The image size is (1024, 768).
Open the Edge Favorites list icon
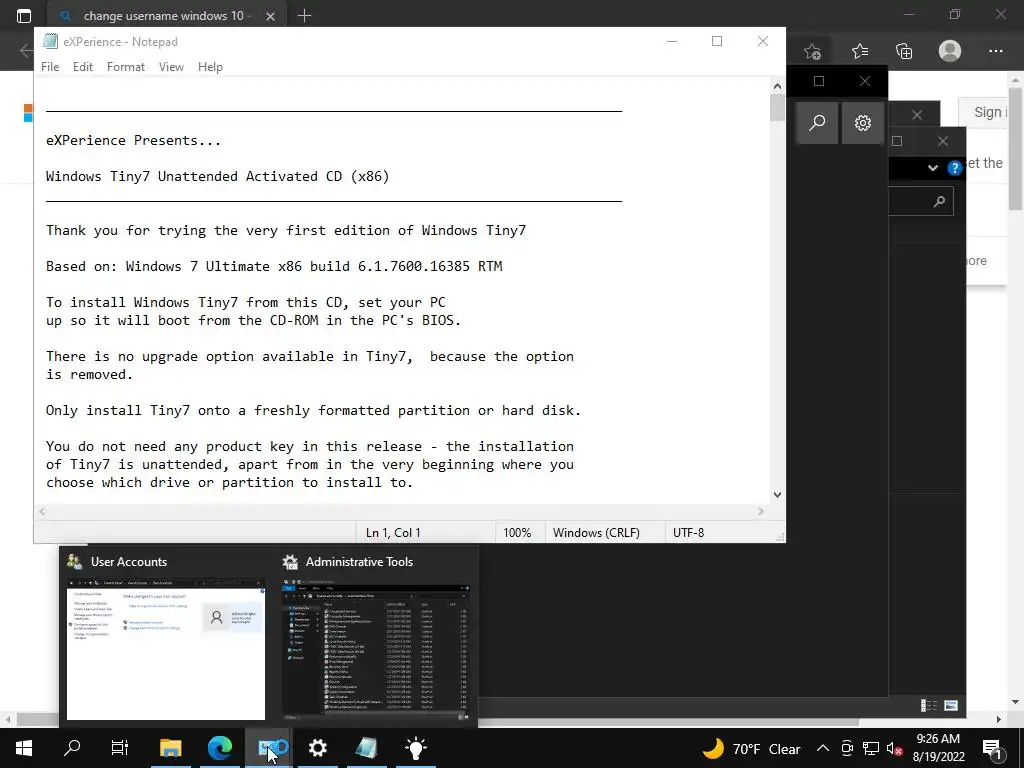(860, 51)
